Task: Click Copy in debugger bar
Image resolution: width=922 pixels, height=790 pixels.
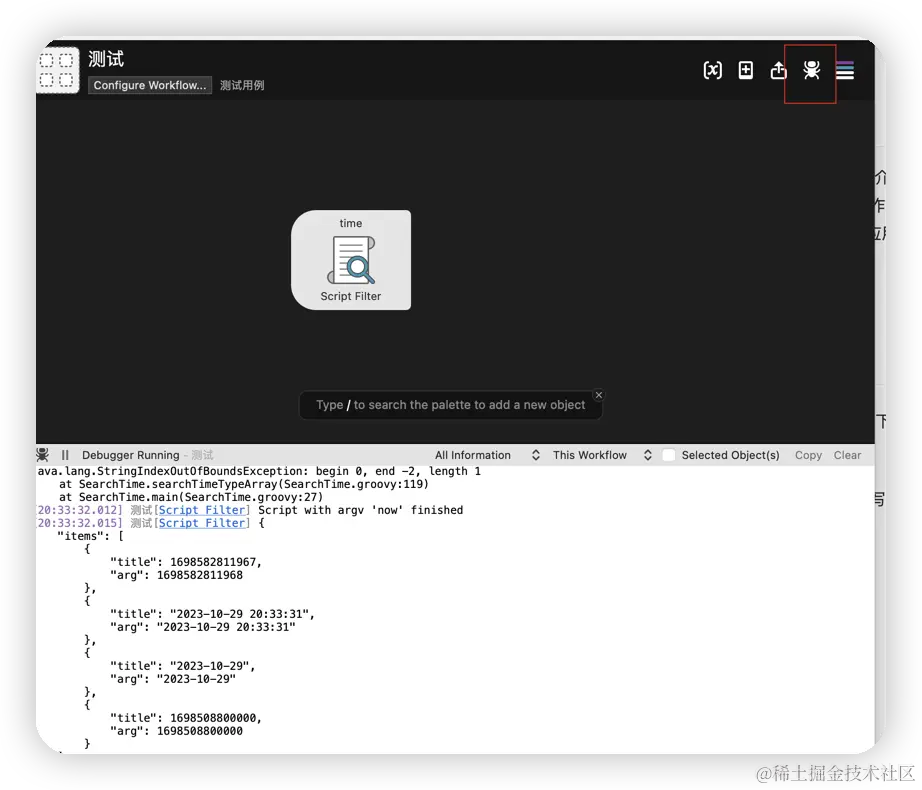Action: click(809, 455)
